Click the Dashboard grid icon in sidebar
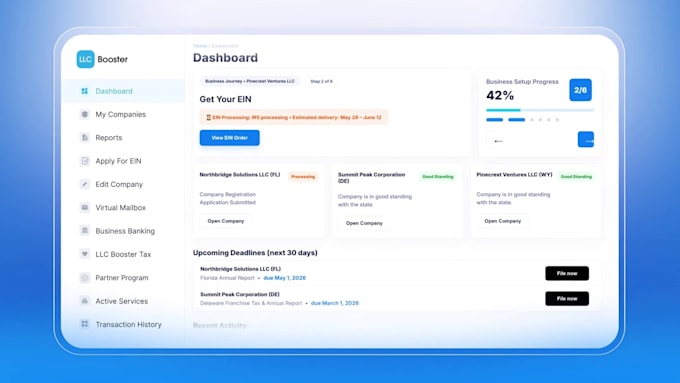This screenshot has height=383, width=680. (85, 91)
